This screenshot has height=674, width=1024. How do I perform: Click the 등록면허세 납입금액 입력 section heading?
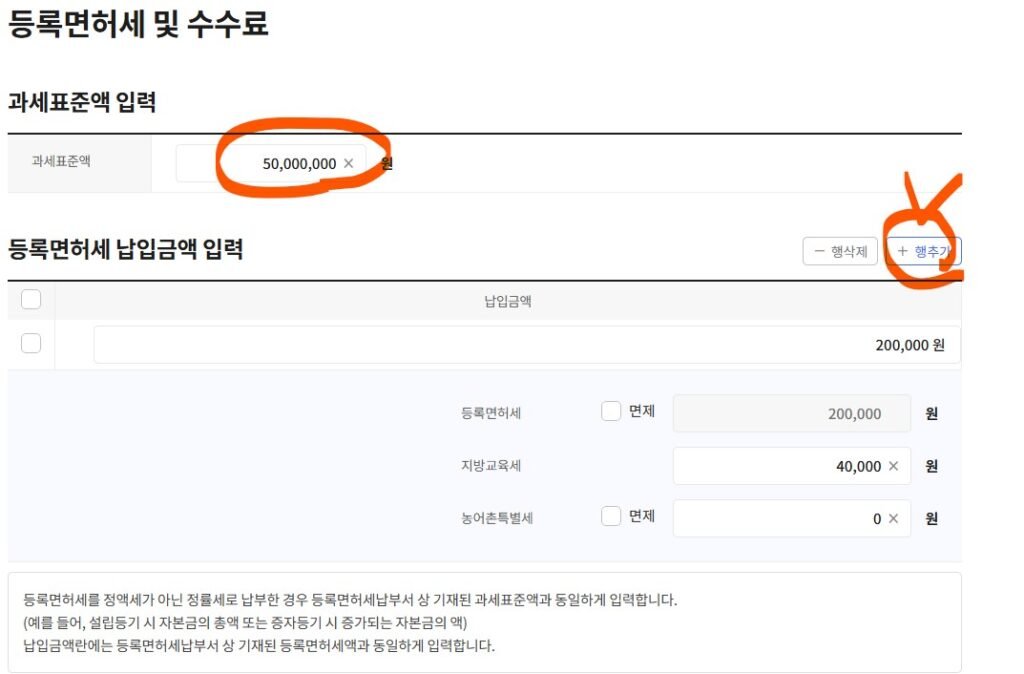pyautogui.click(x=125, y=249)
